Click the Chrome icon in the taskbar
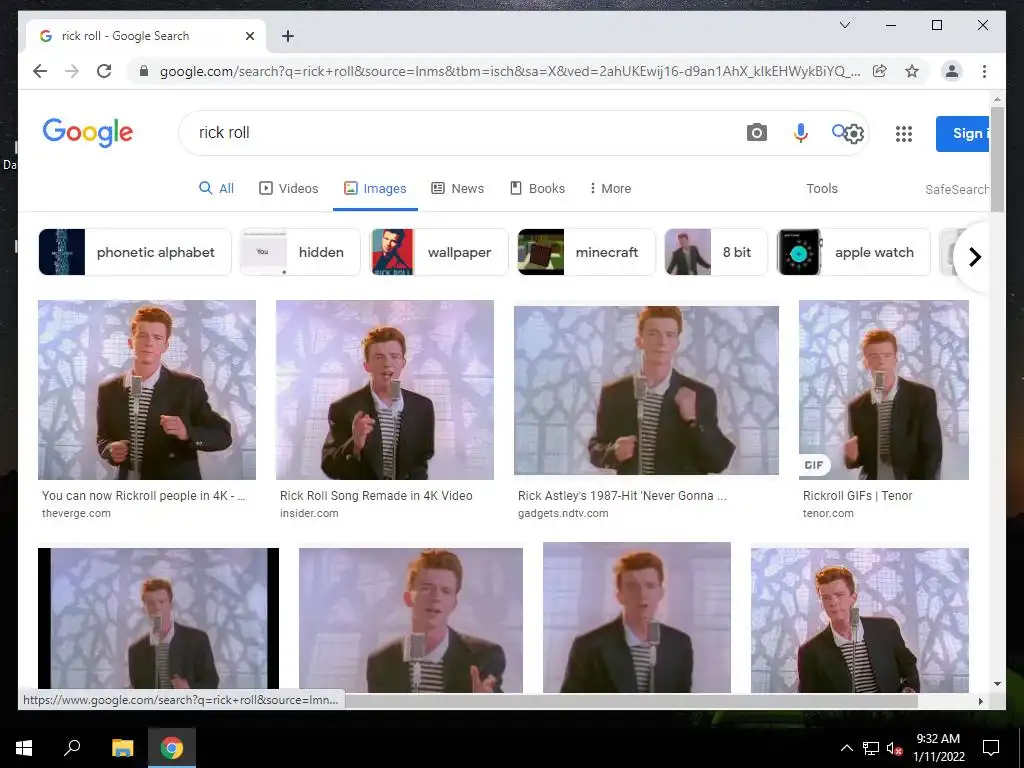The width and height of the screenshot is (1024, 768). pyautogui.click(x=172, y=748)
